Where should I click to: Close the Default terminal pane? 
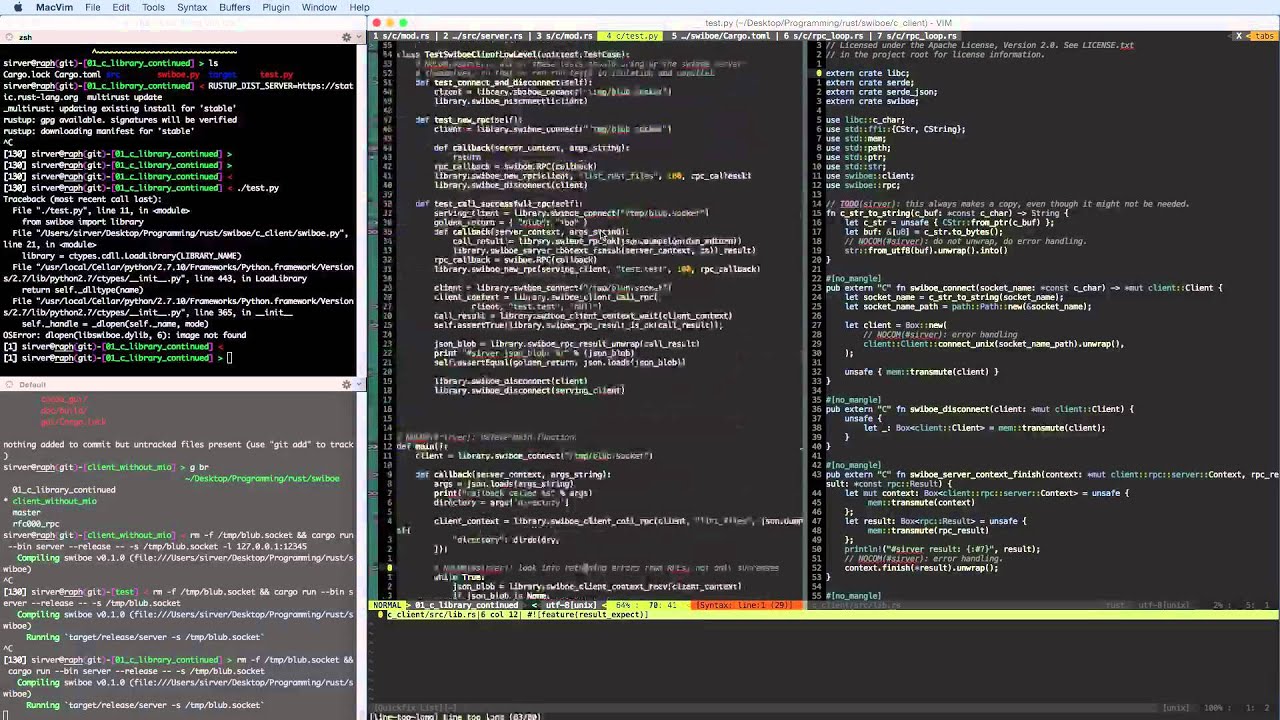pos(8,384)
